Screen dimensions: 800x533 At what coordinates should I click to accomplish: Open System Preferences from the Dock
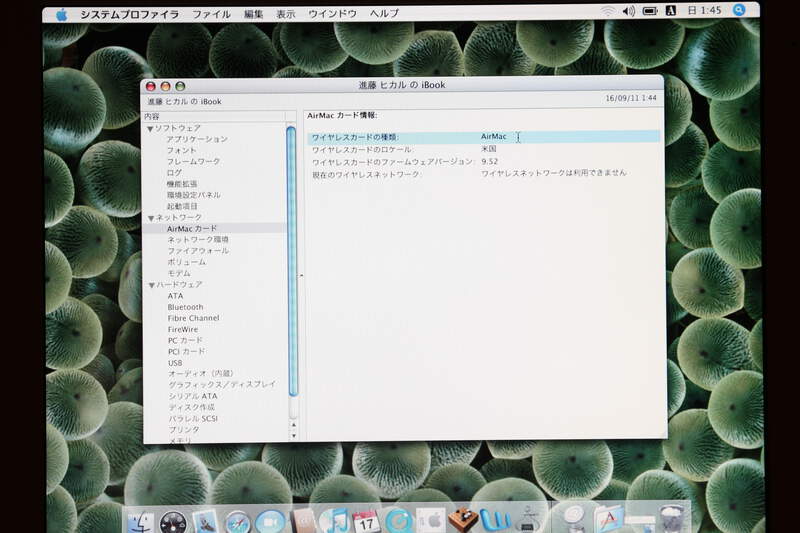(431, 520)
